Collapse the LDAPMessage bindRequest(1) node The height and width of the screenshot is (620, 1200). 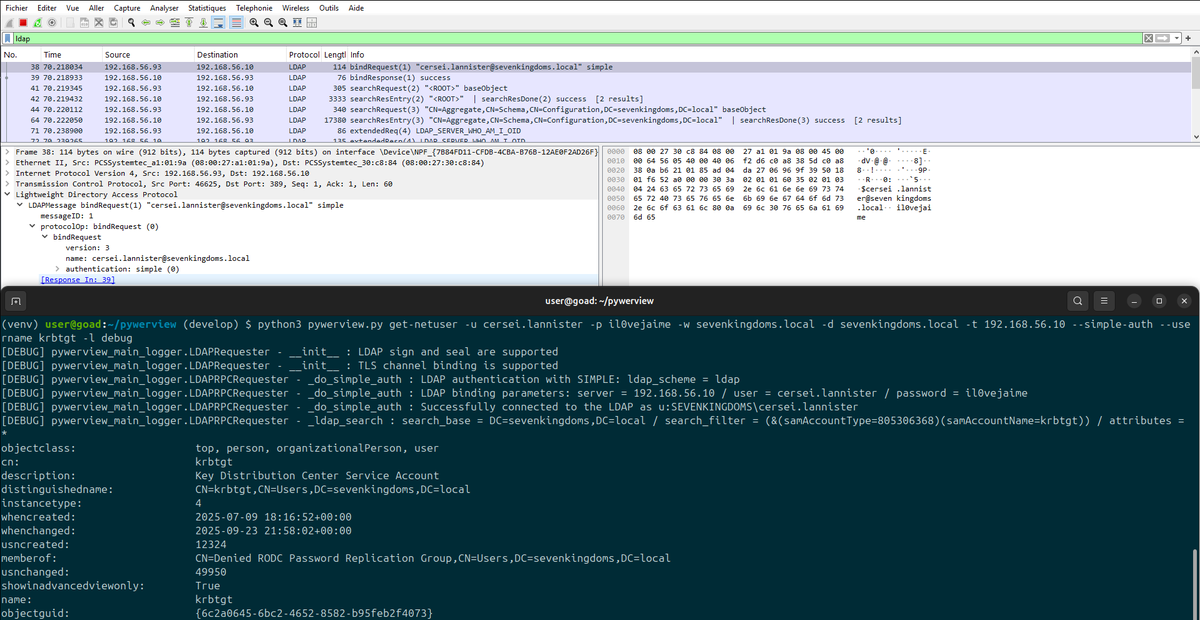19,205
